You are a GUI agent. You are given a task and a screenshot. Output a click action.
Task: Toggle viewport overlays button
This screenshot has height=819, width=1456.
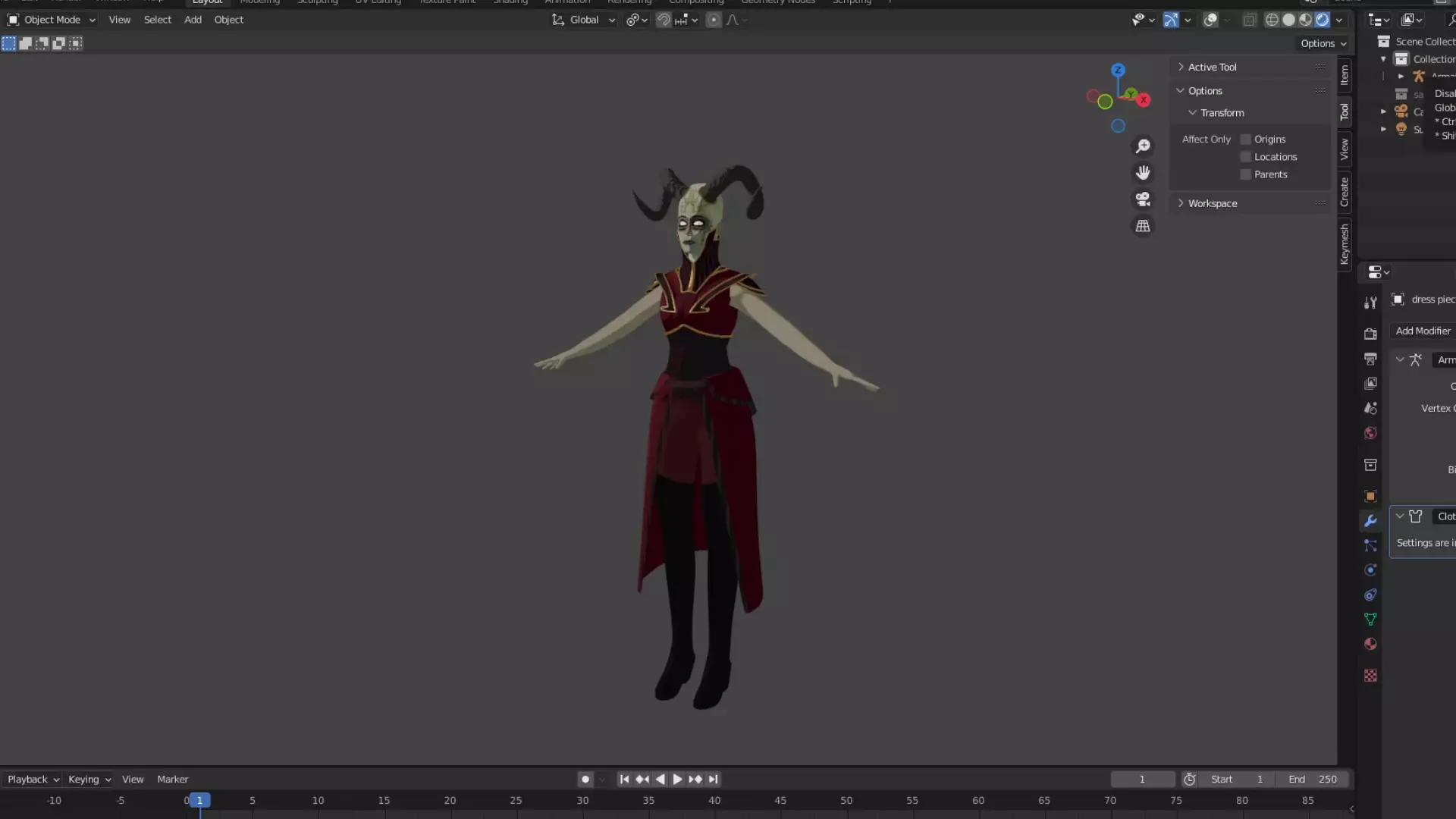1211,20
